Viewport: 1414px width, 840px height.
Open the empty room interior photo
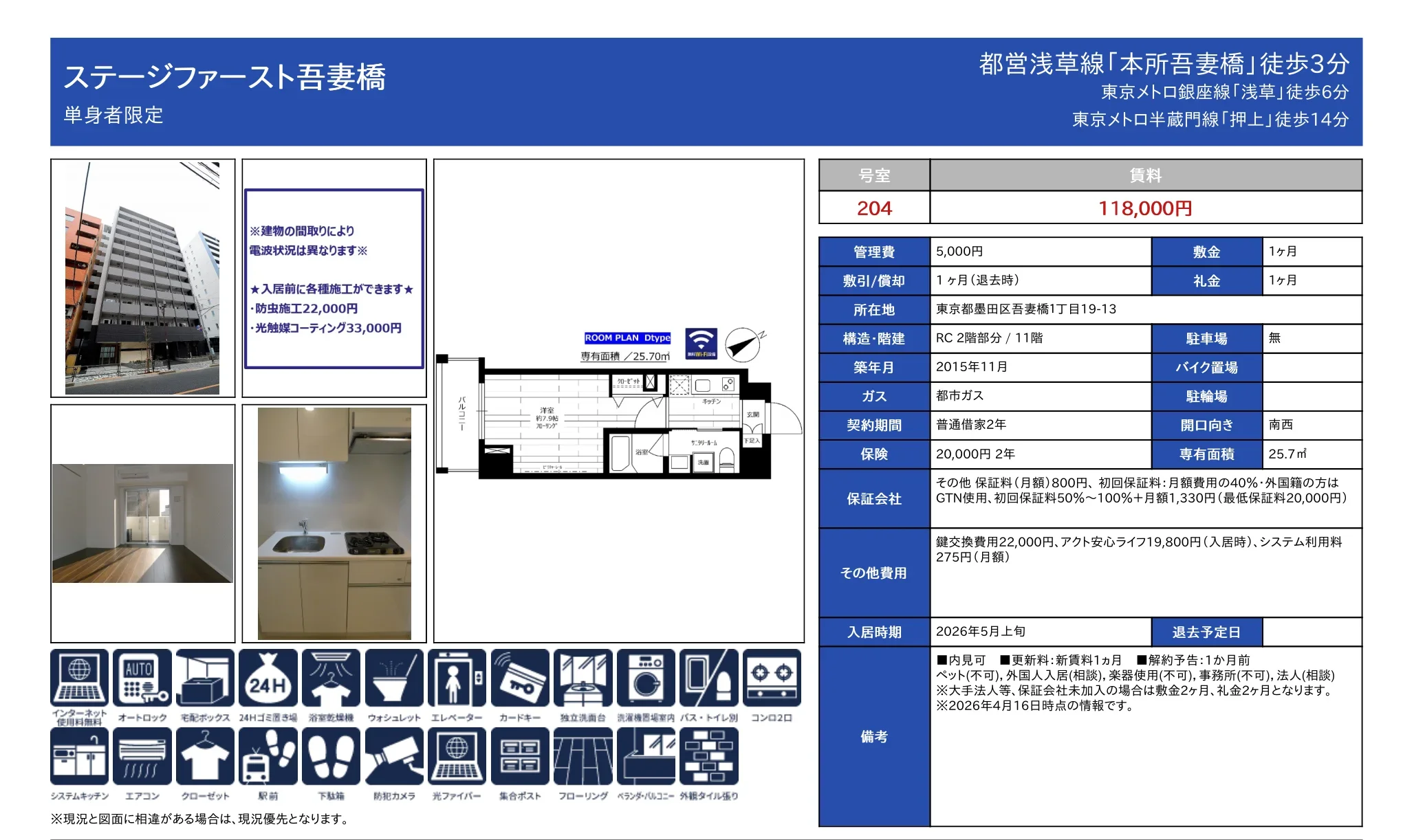[142, 524]
